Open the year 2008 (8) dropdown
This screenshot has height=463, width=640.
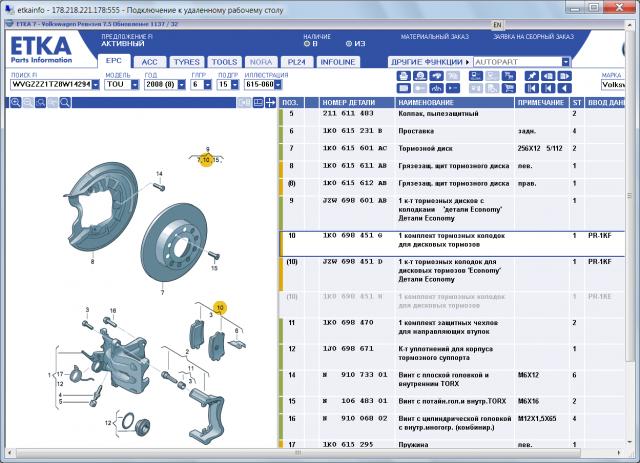point(182,85)
